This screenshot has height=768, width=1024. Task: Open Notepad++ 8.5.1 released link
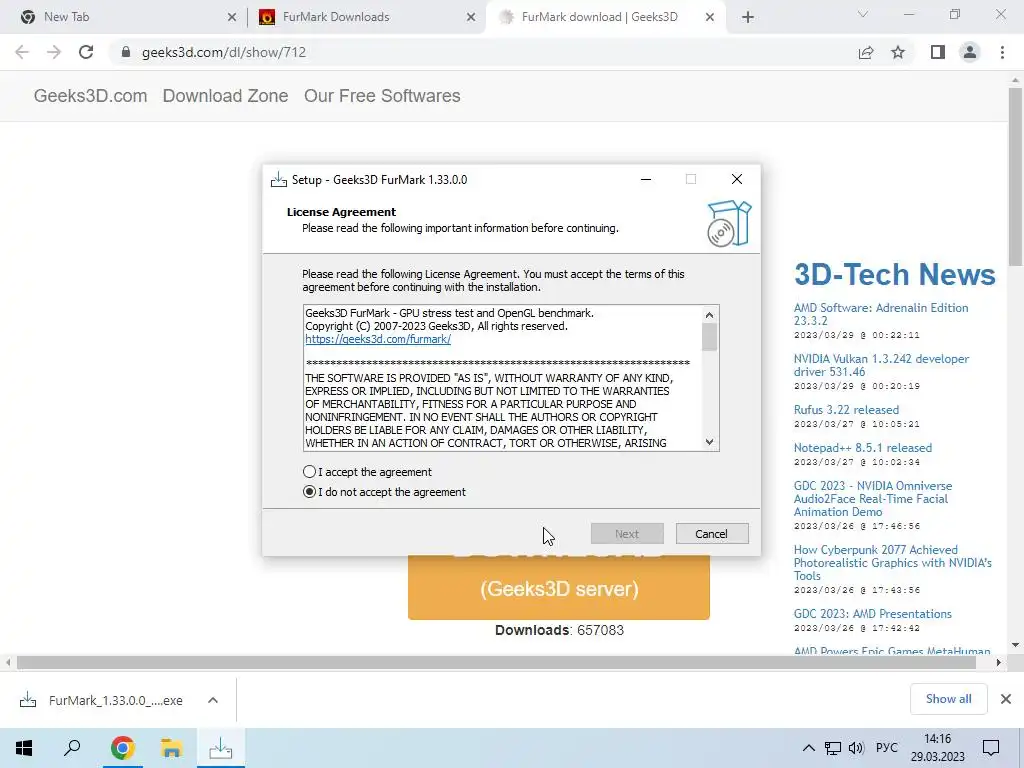pyautogui.click(x=863, y=447)
